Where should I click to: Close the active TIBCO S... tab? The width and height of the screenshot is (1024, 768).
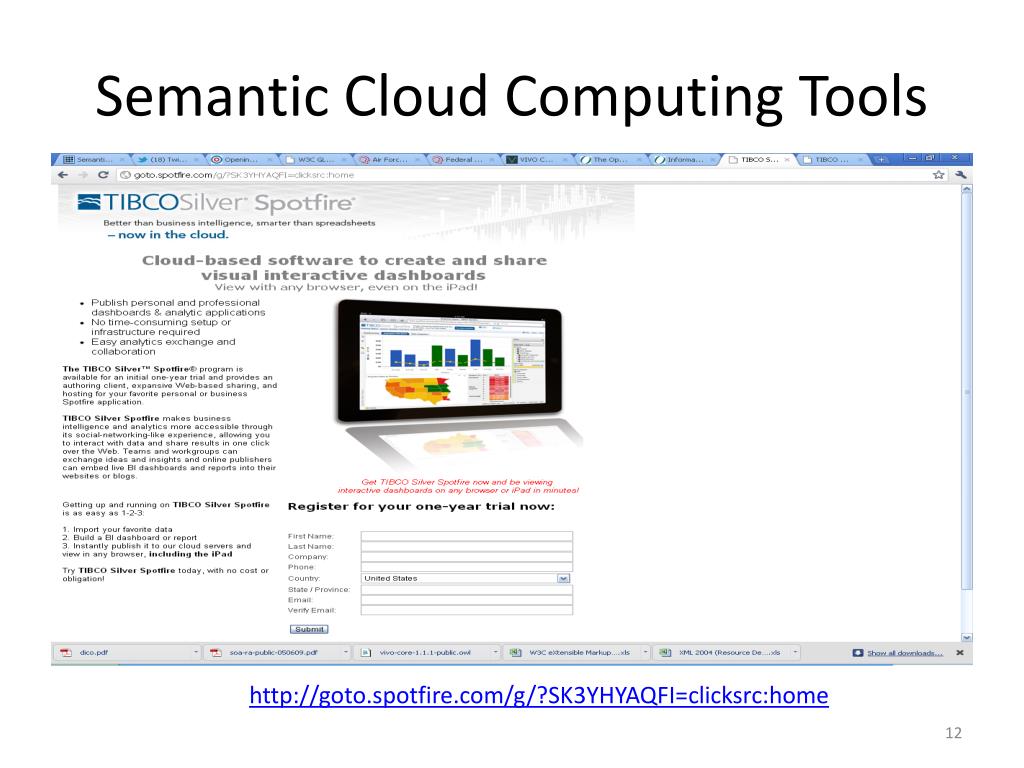(788, 159)
